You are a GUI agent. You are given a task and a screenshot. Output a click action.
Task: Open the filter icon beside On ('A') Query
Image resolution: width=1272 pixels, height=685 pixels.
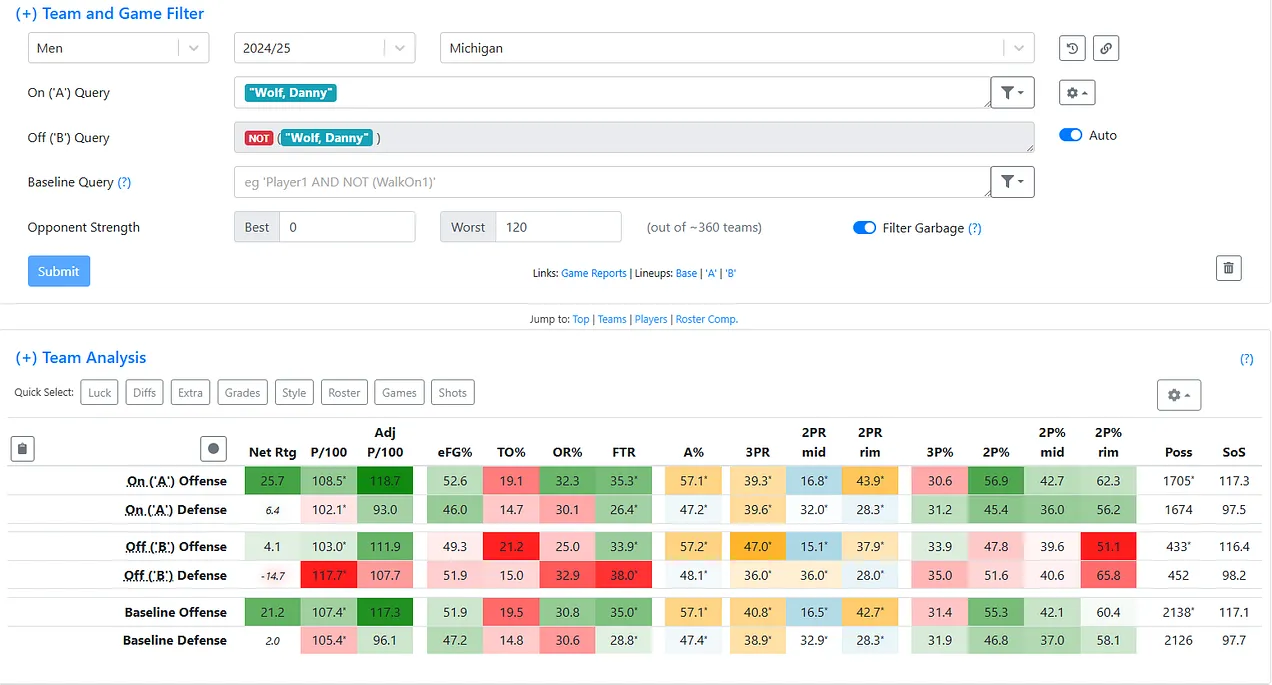(x=1012, y=92)
